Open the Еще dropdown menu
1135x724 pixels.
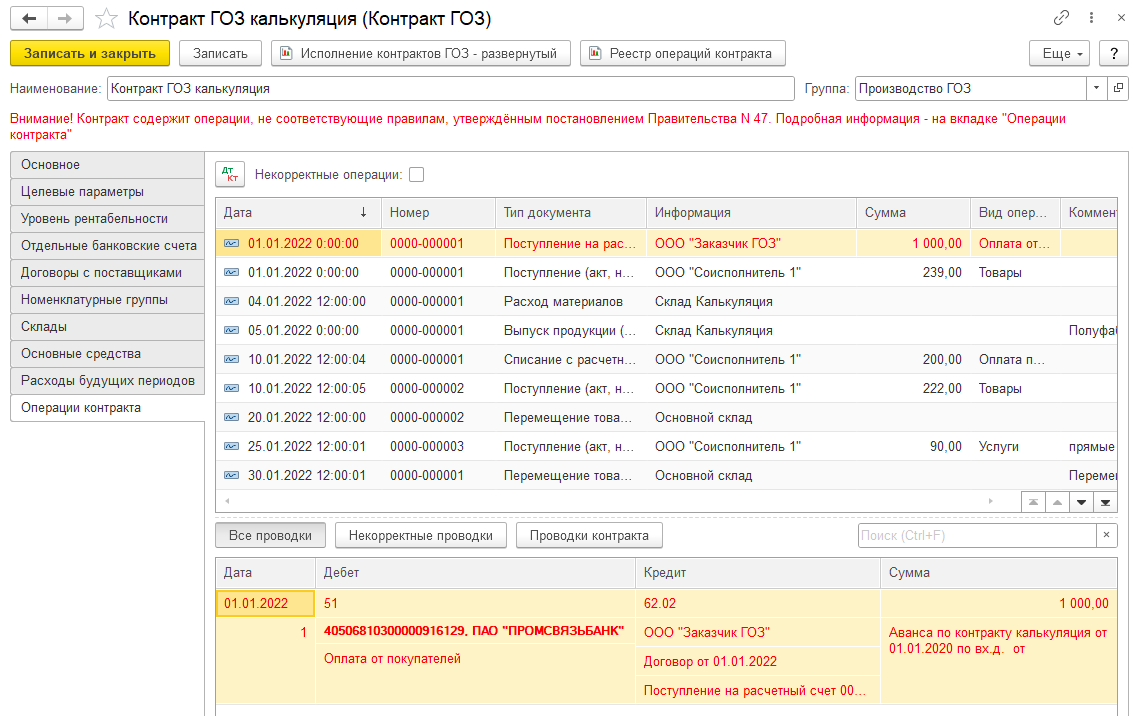(x=1063, y=53)
